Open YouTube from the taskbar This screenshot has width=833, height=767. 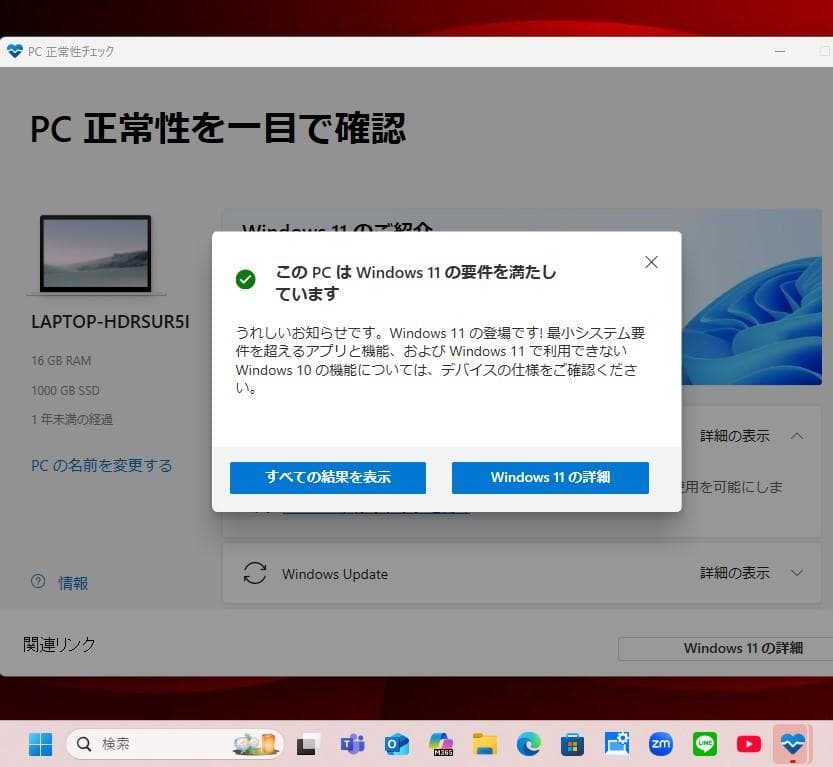coord(747,744)
